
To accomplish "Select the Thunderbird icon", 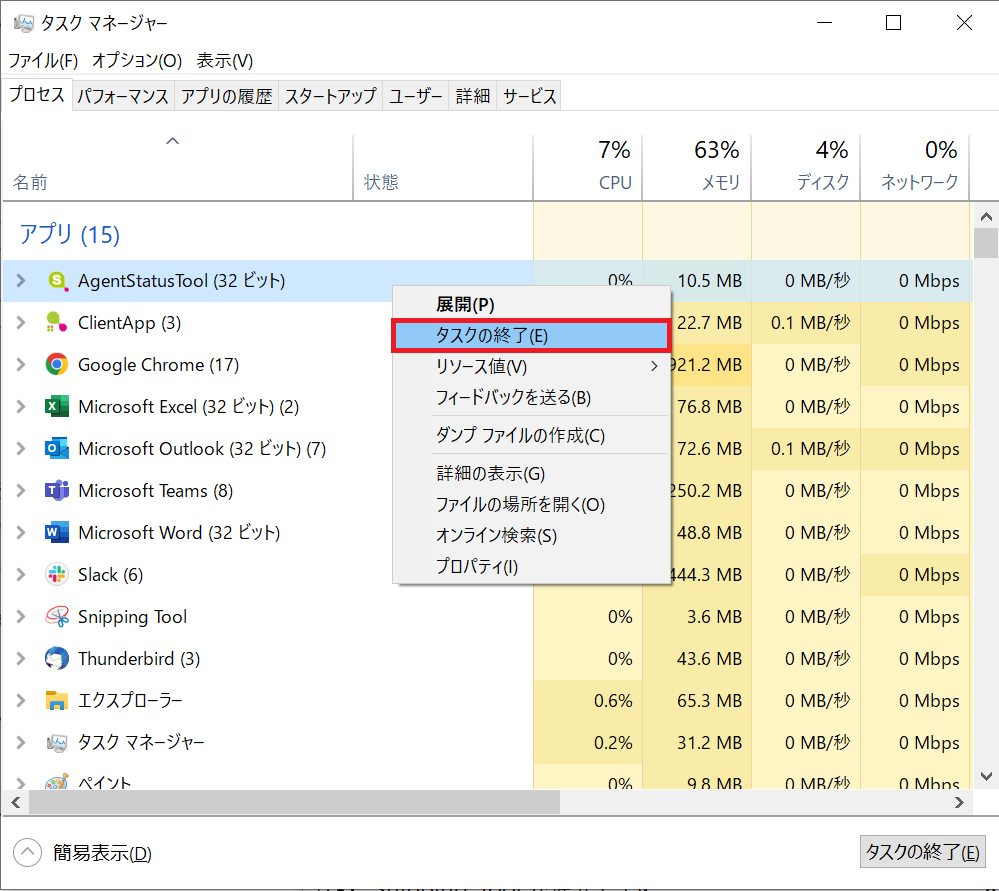I will [x=57, y=658].
